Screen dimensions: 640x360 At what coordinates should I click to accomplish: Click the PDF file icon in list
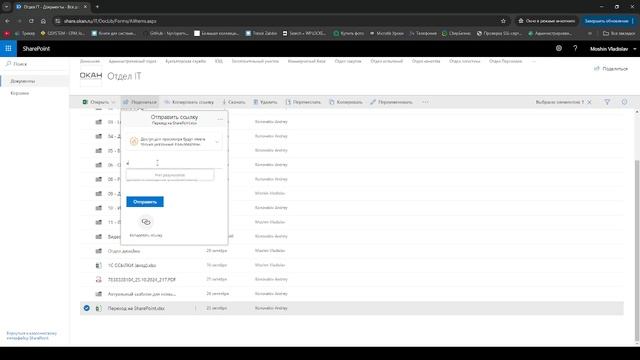(x=98, y=280)
